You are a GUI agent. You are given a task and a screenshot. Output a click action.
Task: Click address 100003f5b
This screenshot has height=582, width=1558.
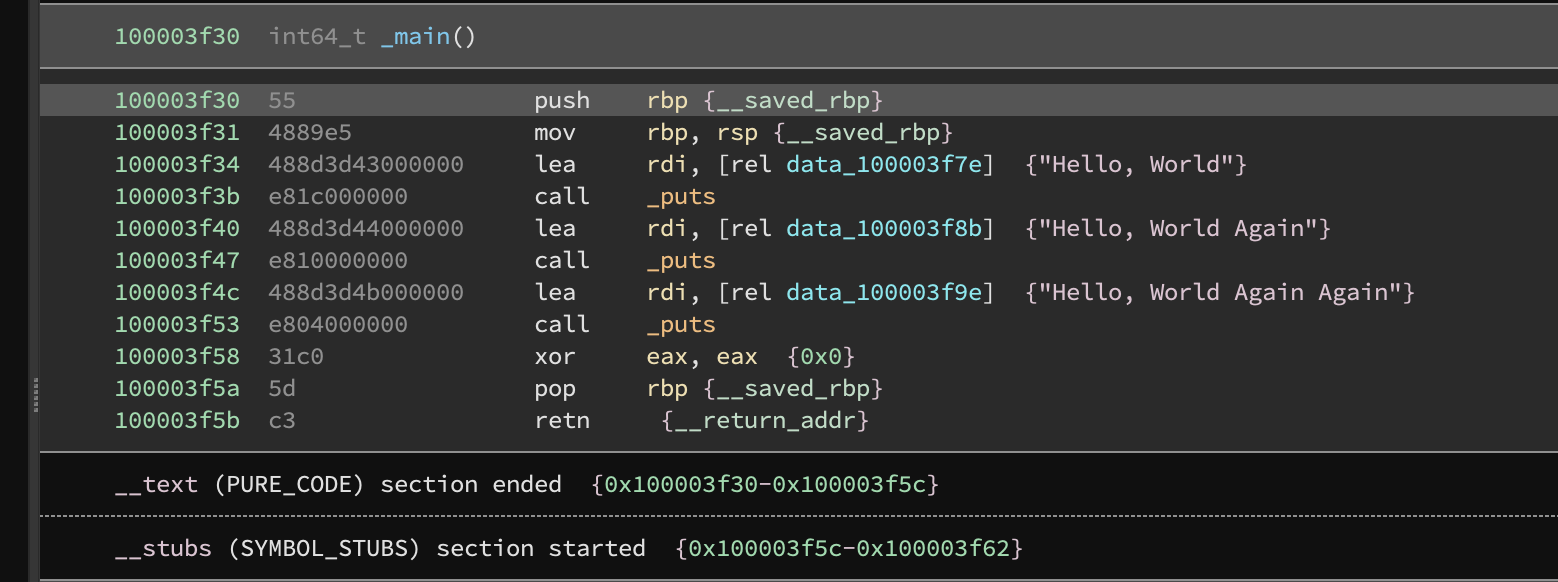click(x=177, y=420)
